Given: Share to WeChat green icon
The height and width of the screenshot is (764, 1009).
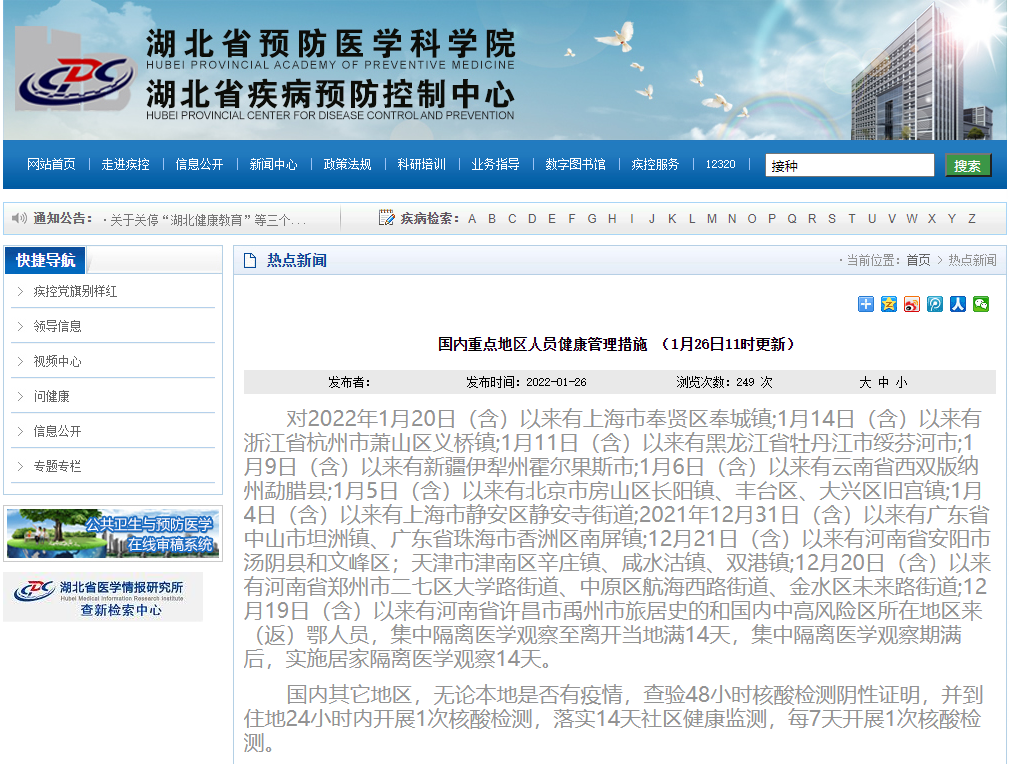Looking at the screenshot, I should coord(980,304).
